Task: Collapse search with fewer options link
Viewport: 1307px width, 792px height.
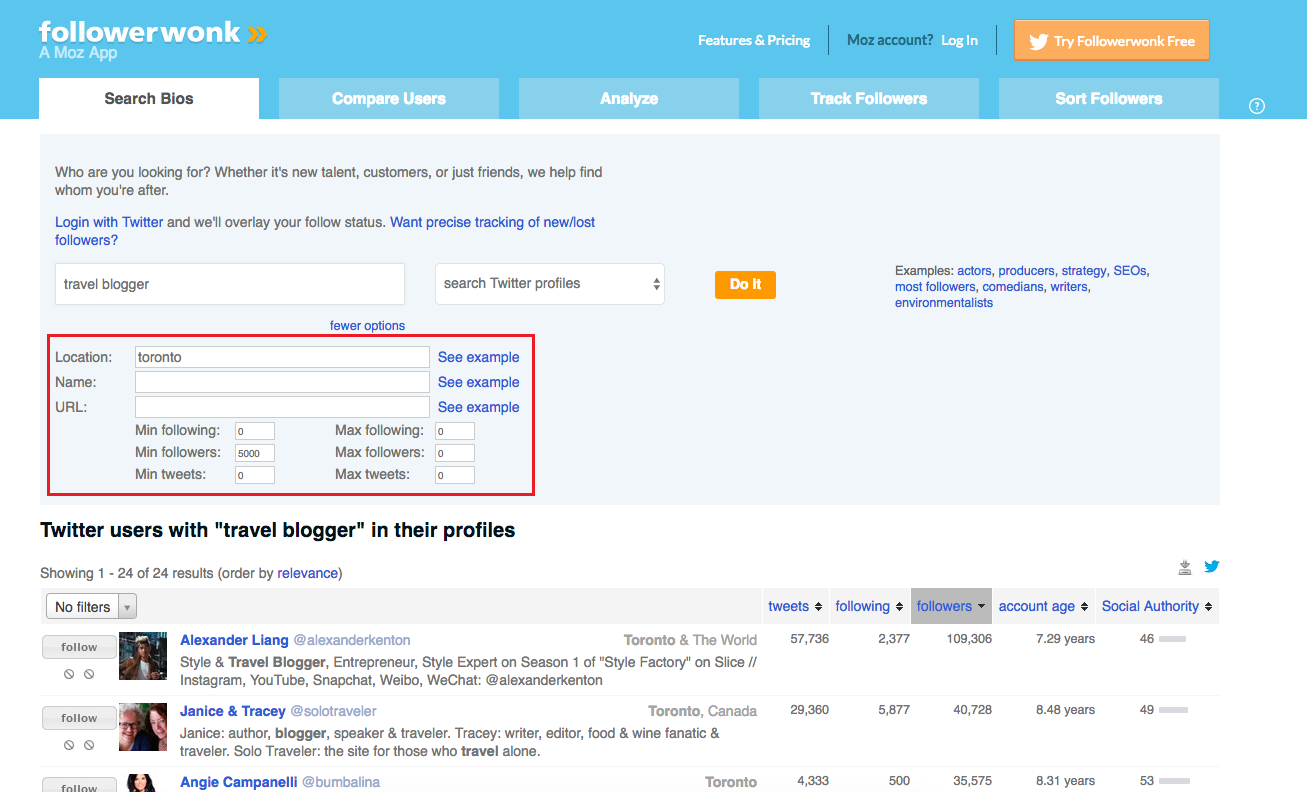Action: [367, 326]
